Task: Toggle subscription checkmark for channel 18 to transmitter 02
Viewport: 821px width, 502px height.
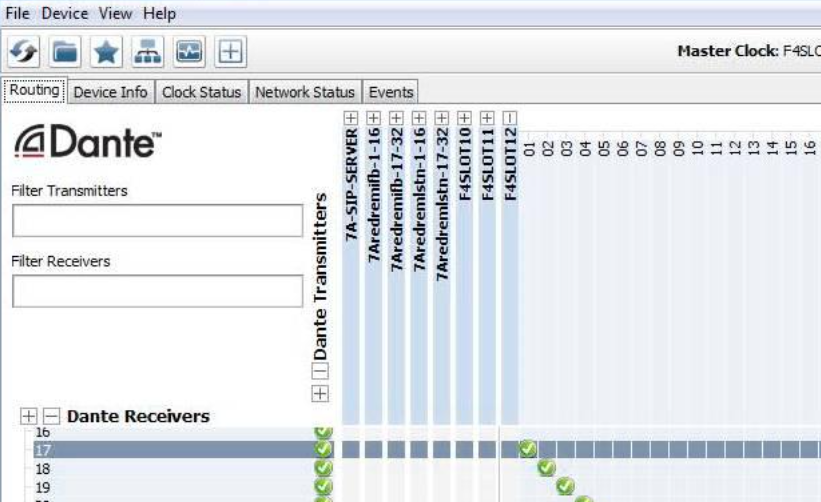Action: coord(547,467)
